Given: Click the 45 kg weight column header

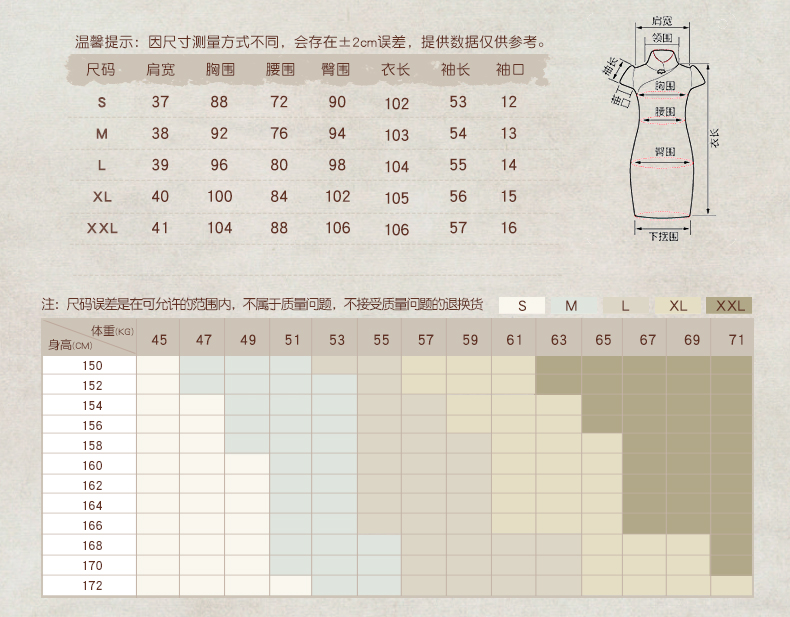Looking at the screenshot, I should point(158,340).
